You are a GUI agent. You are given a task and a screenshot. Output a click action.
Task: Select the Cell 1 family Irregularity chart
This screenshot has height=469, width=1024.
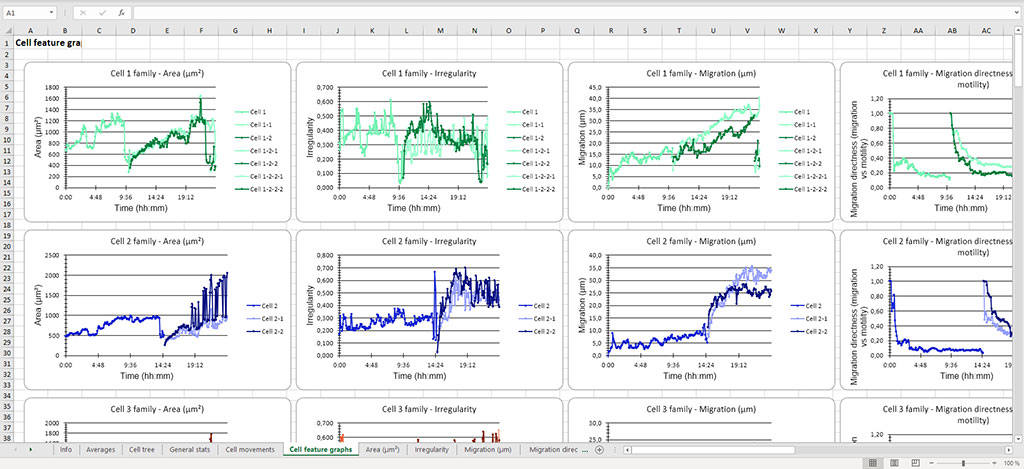coord(429,142)
